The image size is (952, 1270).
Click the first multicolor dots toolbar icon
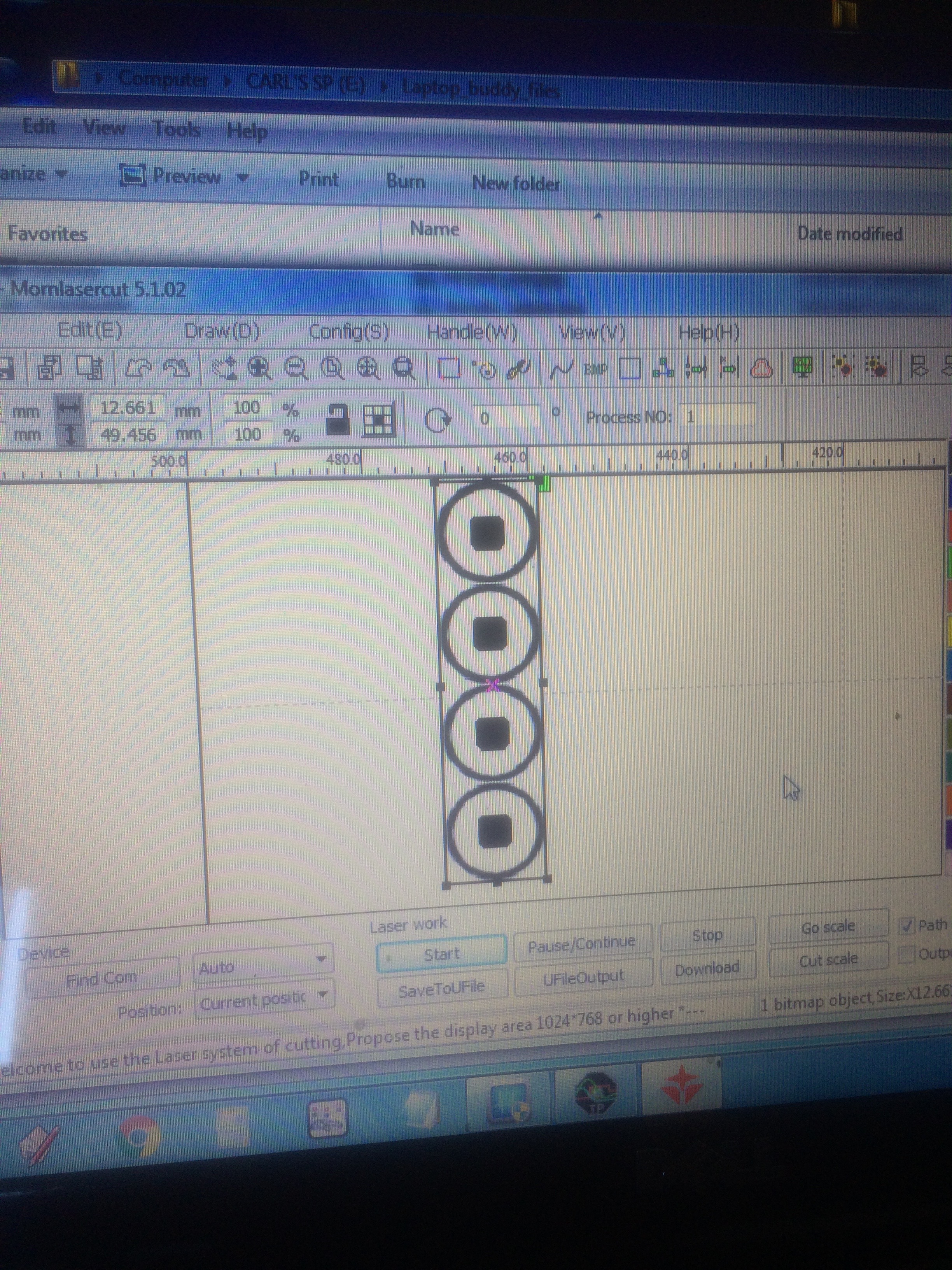point(842,366)
